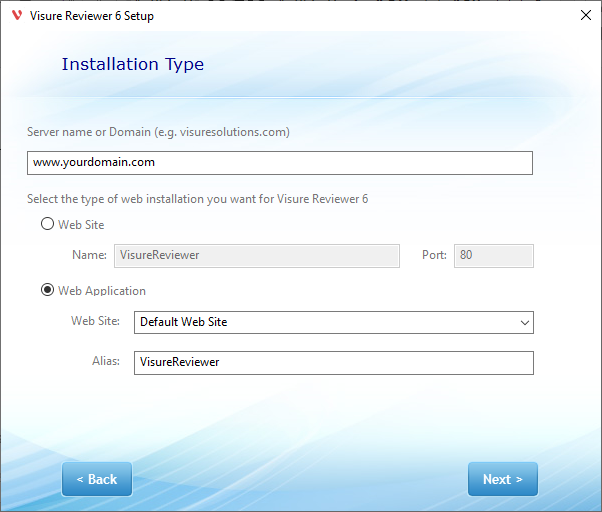The height and width of the screenshot is (512, 602).
Task: Click the disabled Port field showing 80
Action: [x=494, y=256]
